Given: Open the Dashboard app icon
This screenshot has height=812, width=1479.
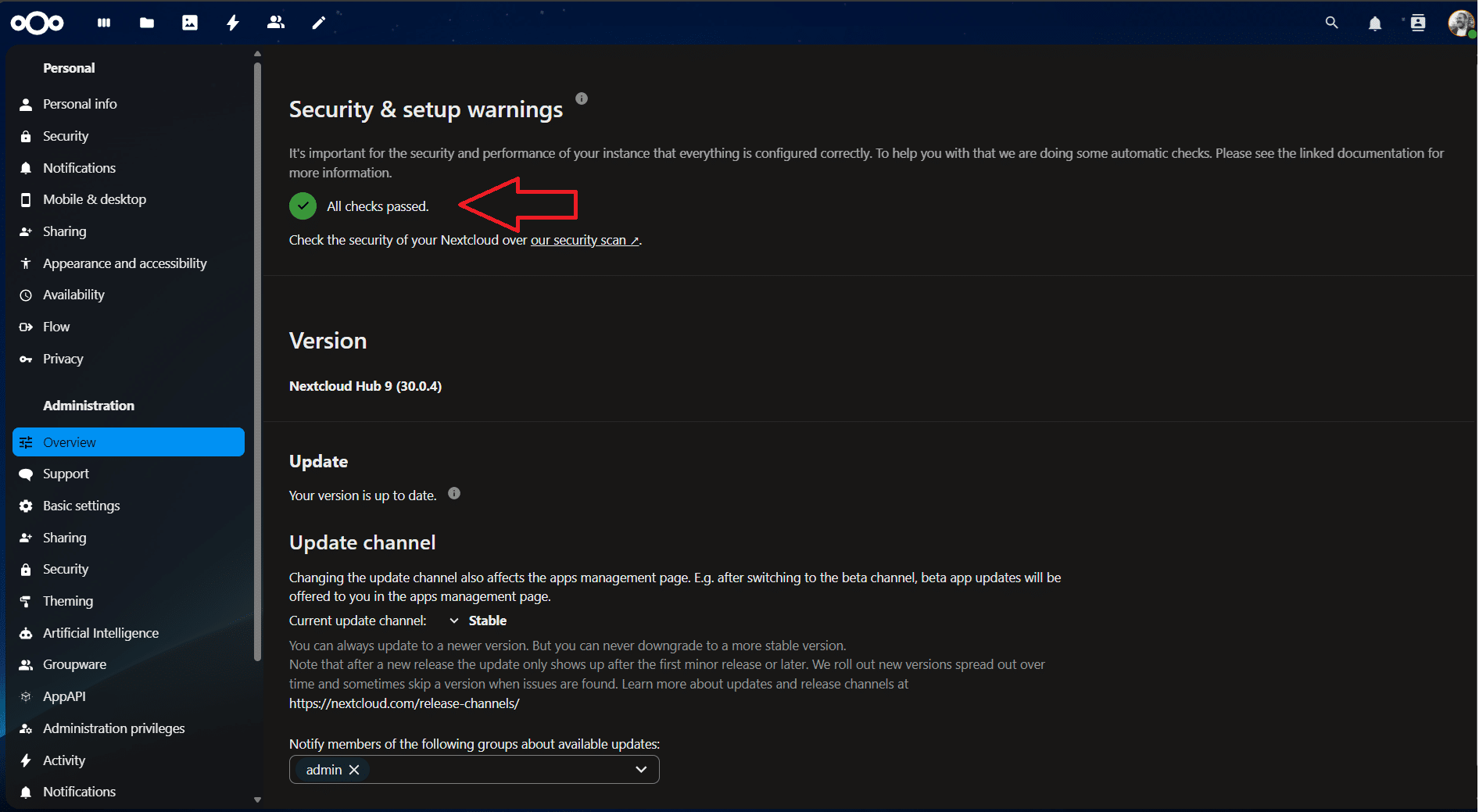Looking at the screenshot, I should [104, 23].
